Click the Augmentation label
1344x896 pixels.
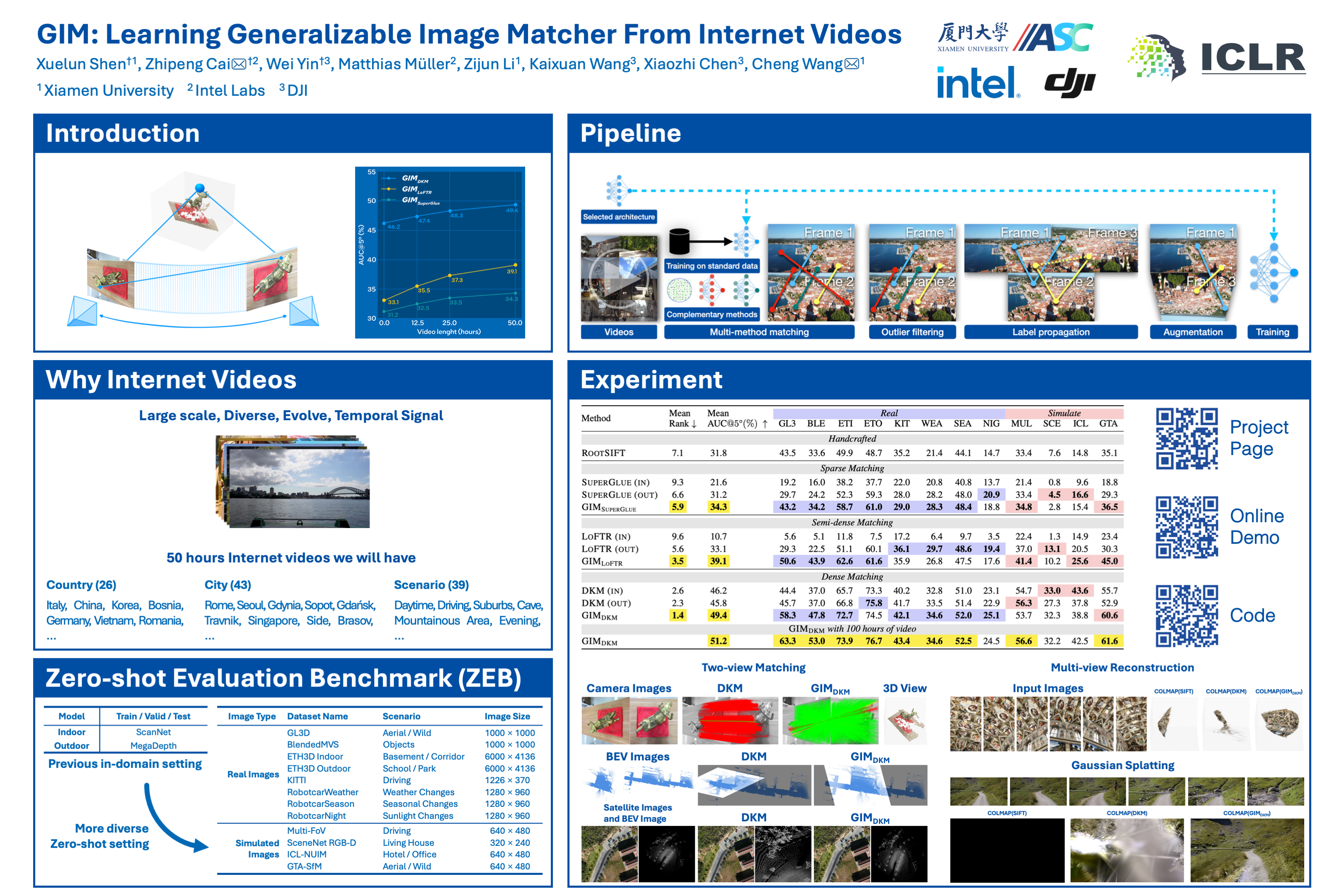click(x=1193, y=332)
